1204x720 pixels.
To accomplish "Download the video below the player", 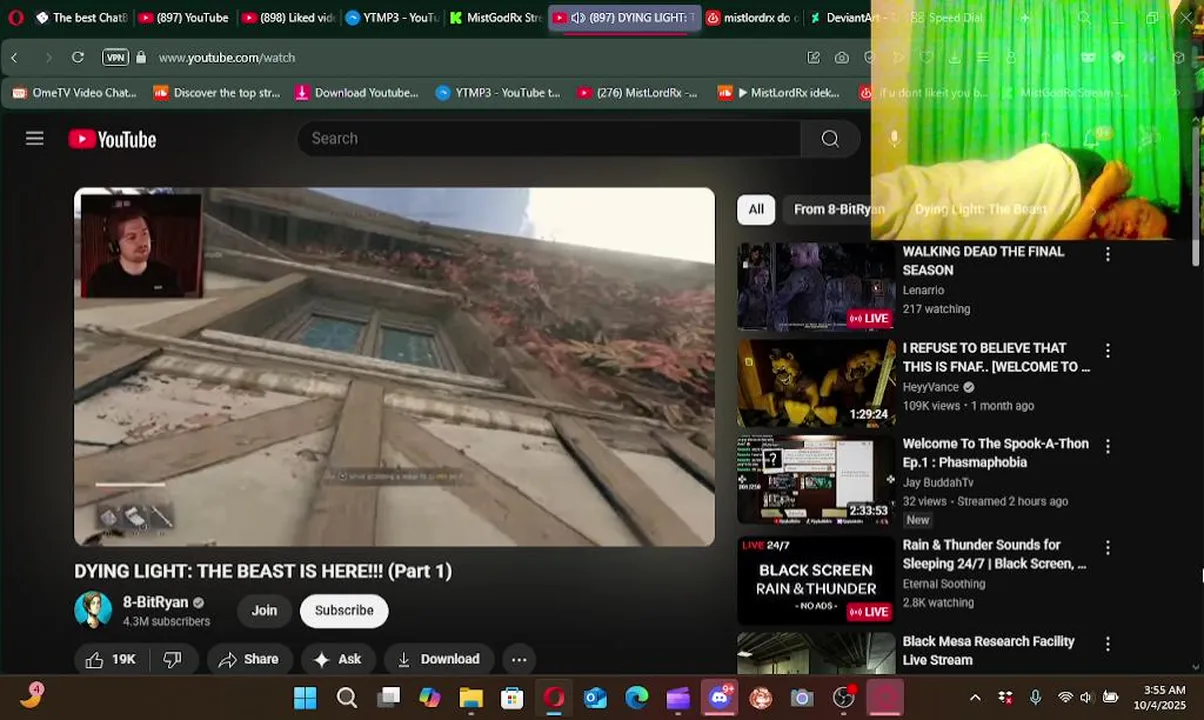I will (x=438, y=659).
